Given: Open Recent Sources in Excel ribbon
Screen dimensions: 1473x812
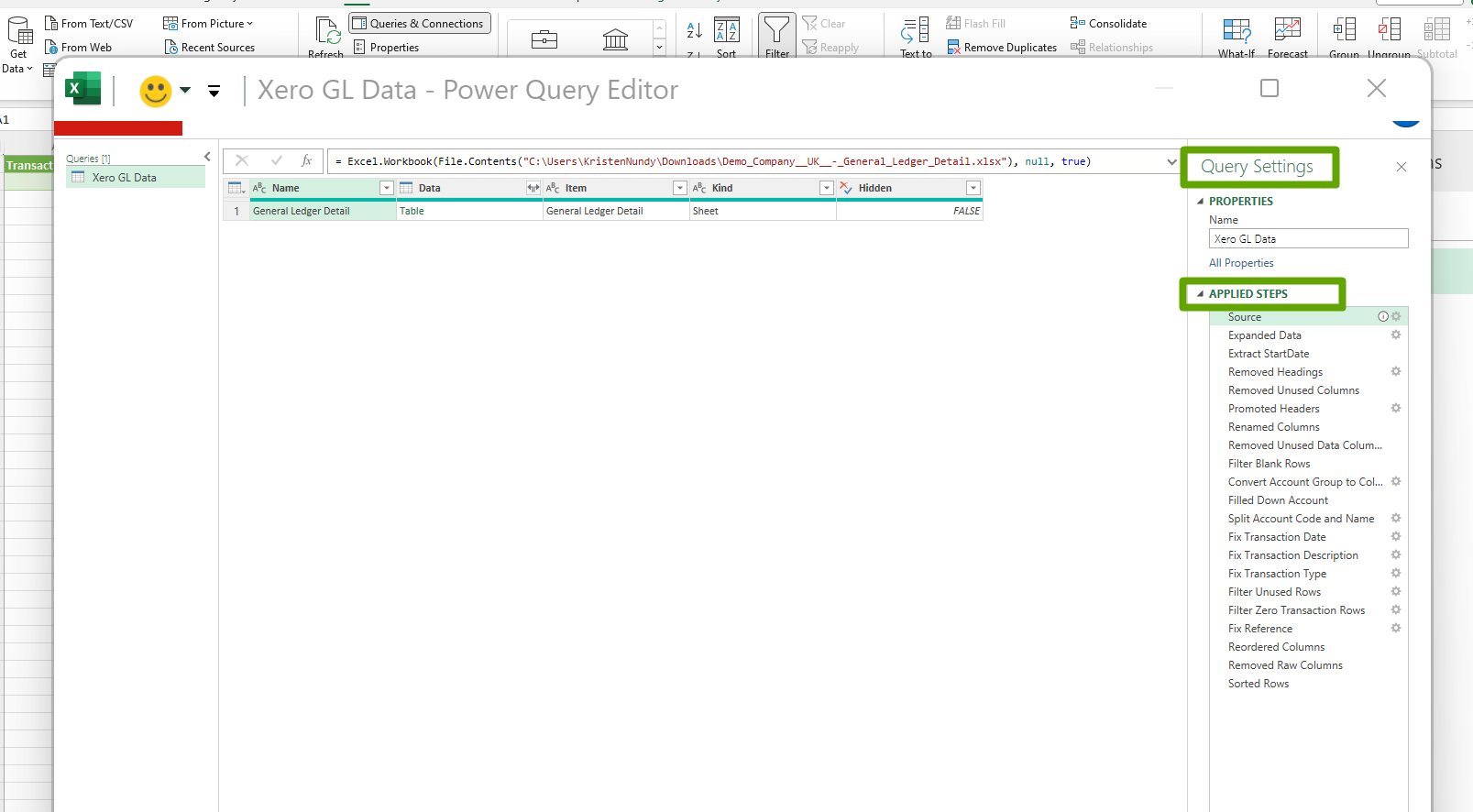Looking at the screenshot, I should [210, 48].
